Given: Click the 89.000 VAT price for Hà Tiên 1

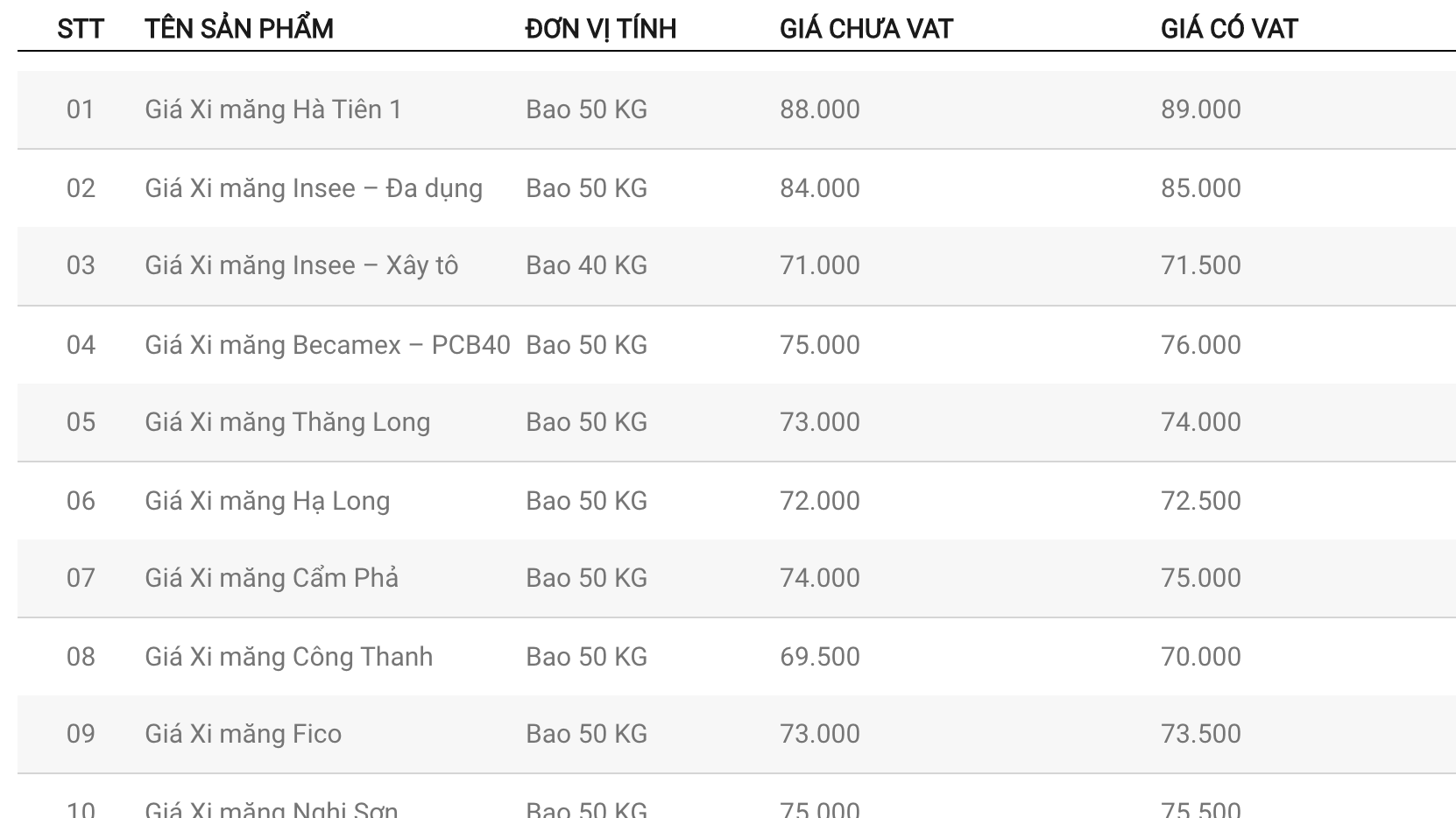Looking at the screenshot, I should [x=1201, y=109].
